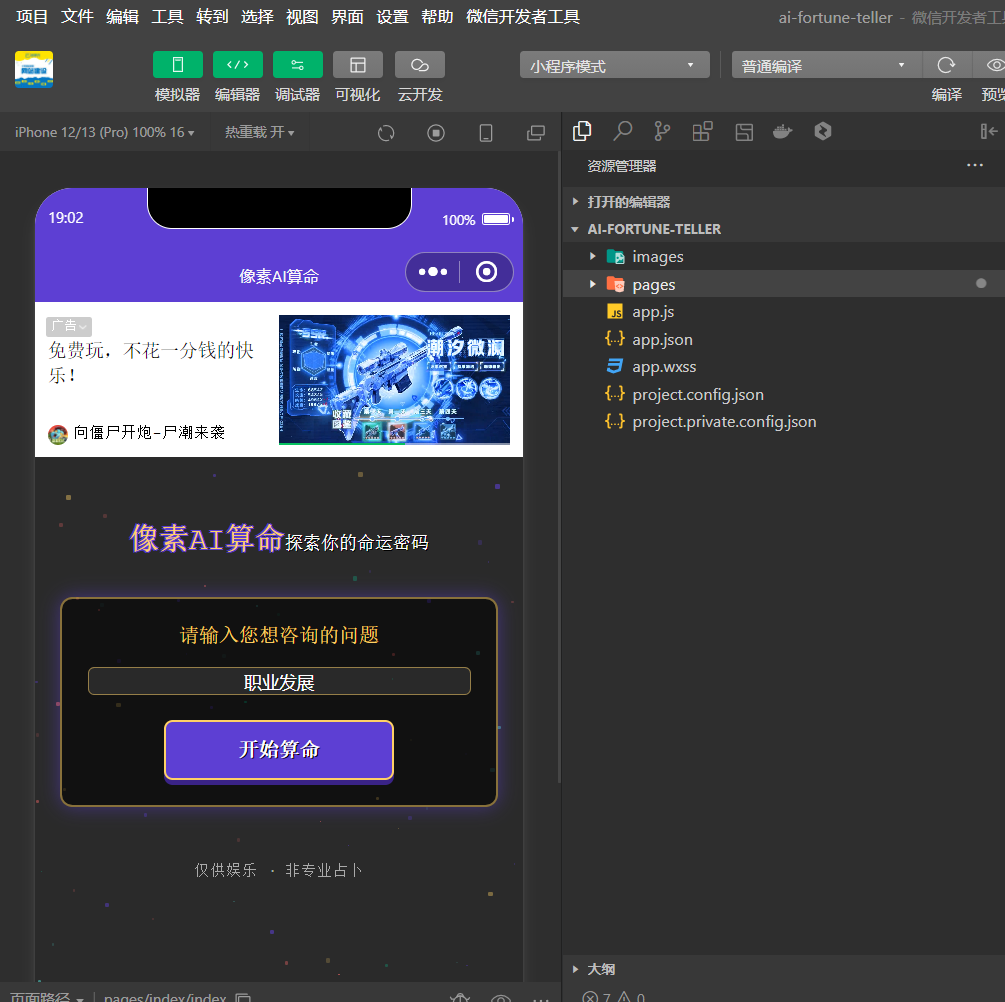Open the 资源管理器 more actions ellipsis
This screenshot has height=1002, width=1005.
pos(975,165)
